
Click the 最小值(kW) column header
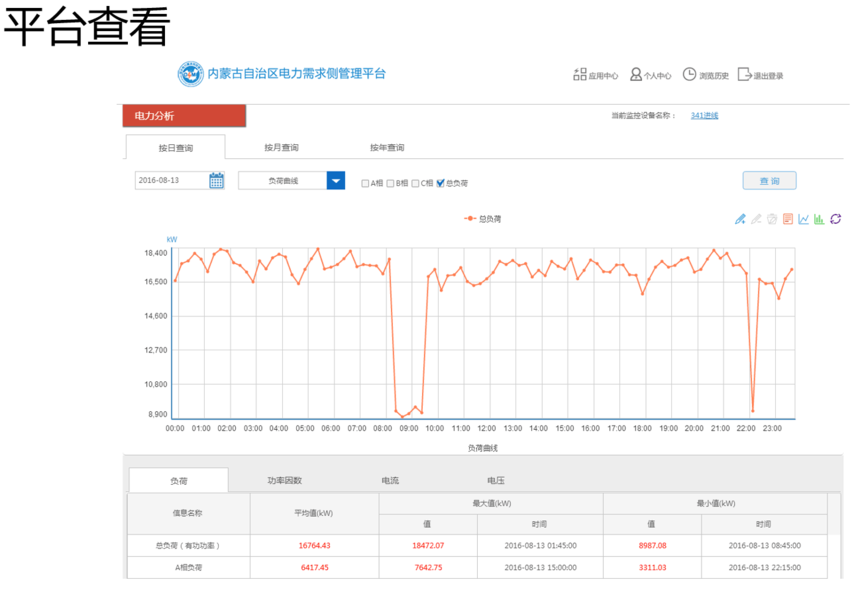click(716, 503)
